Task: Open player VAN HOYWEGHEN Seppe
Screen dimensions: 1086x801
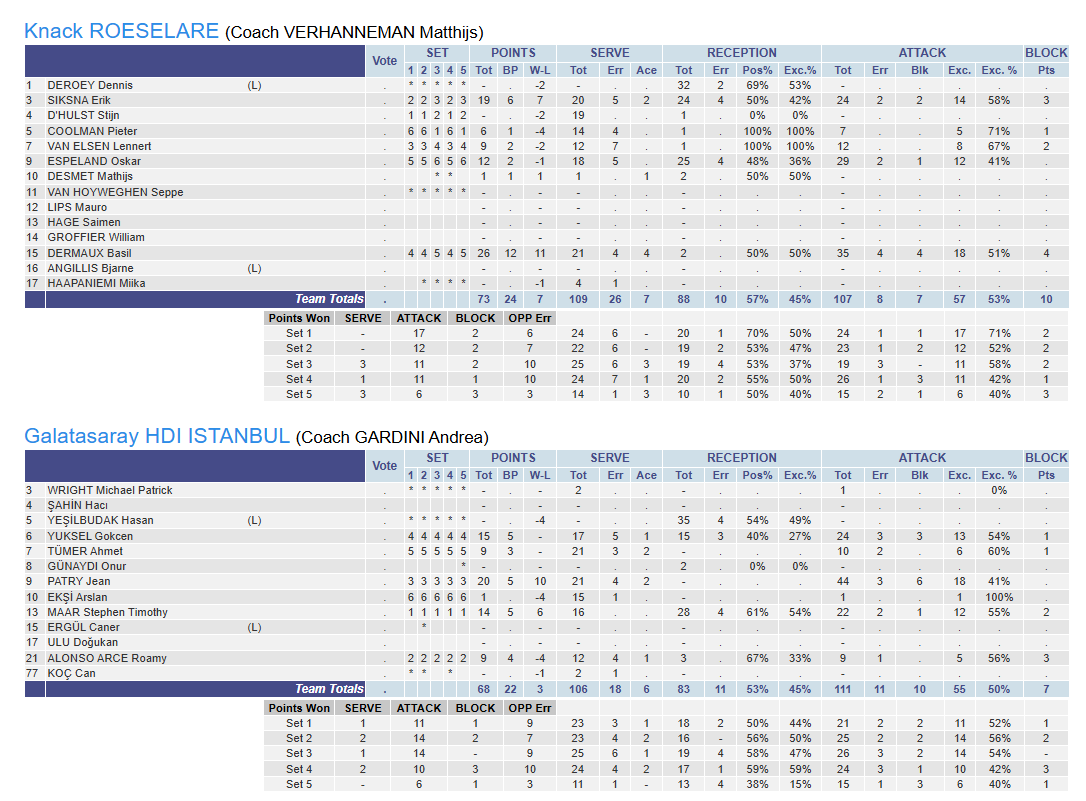Action: click(115, 192)
